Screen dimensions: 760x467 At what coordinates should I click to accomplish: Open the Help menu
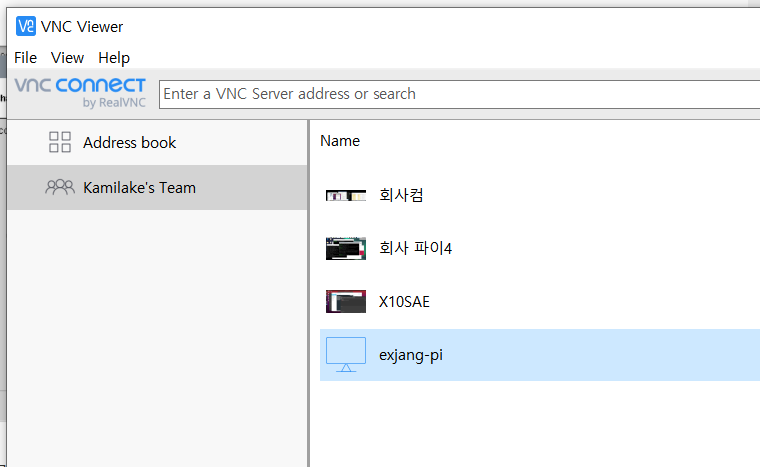pos(114,58)
